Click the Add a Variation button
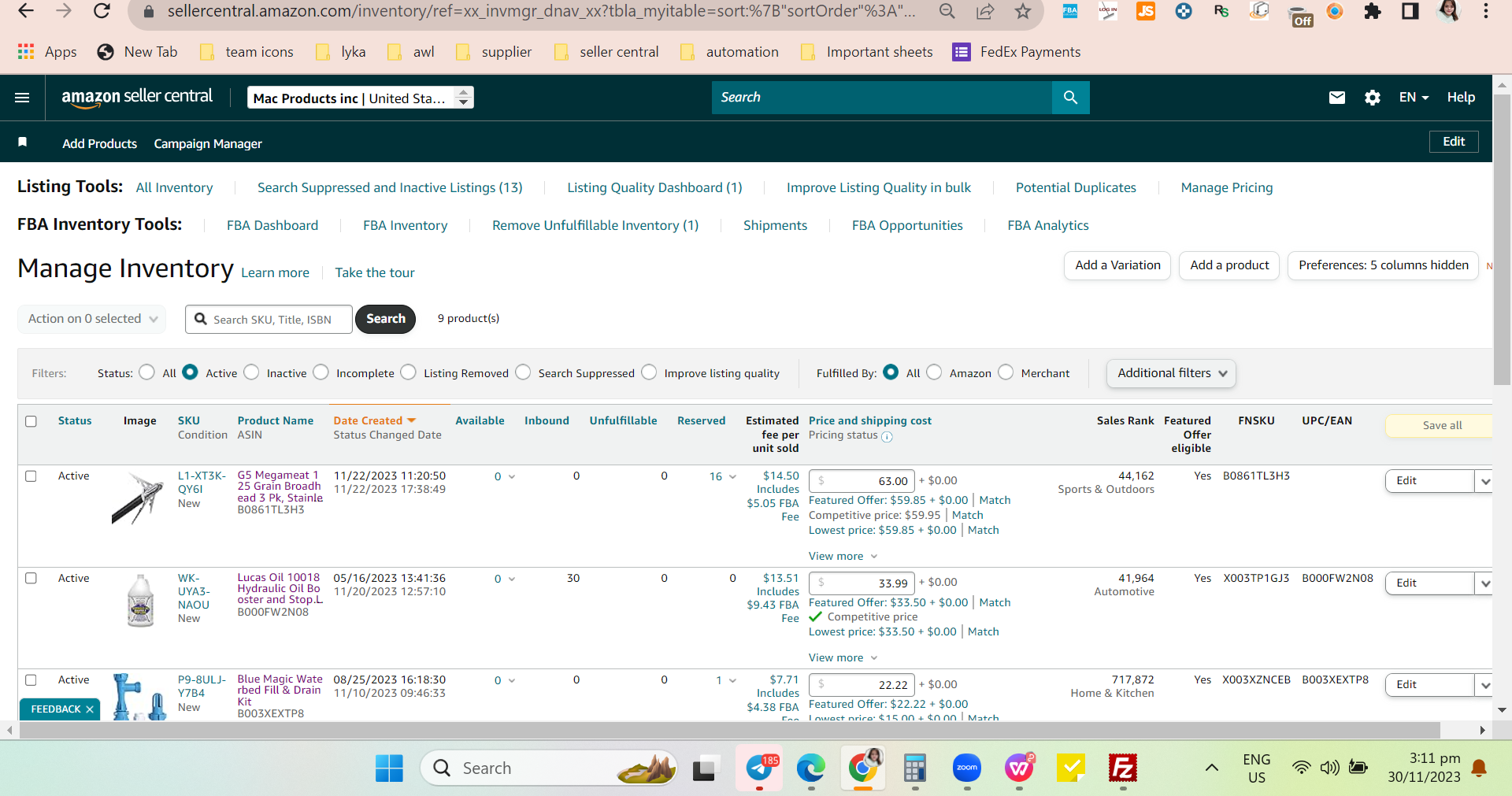1512x796 pixels. (1117, 265)
